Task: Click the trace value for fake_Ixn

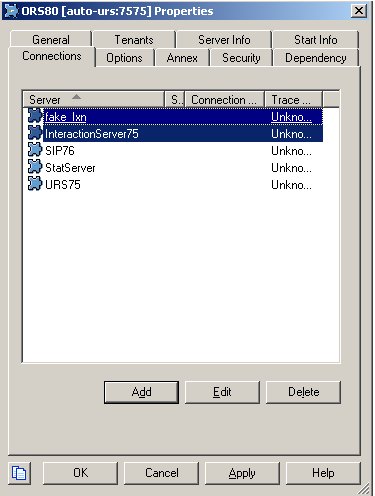Action: point(291,117)
